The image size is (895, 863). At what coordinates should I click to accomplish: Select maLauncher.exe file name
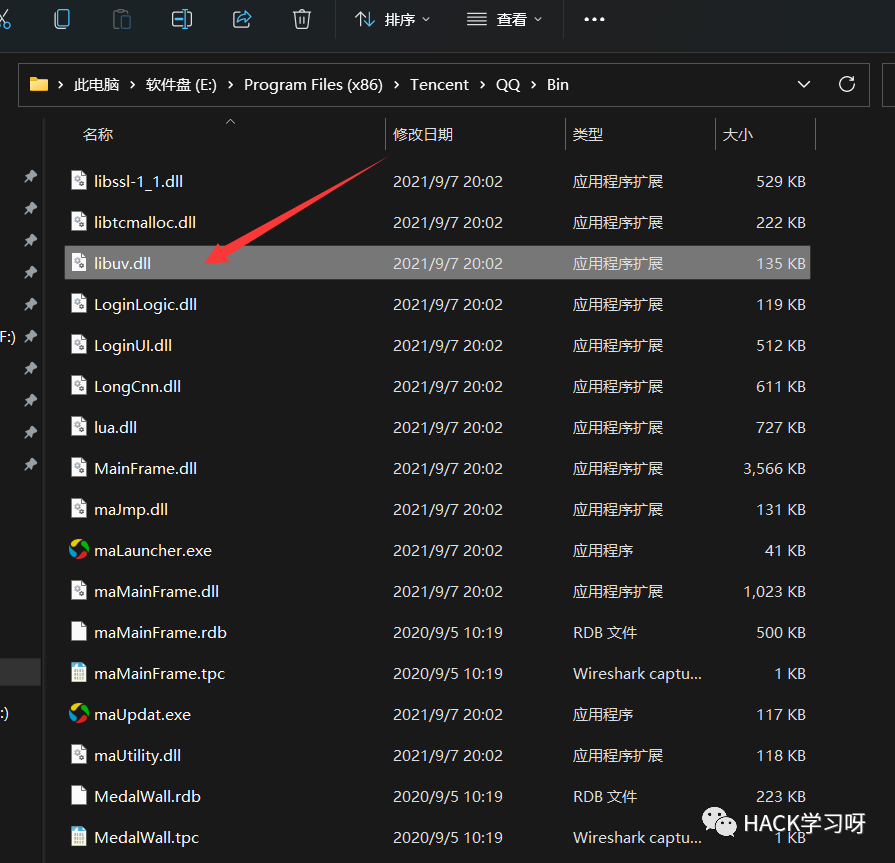tap(153, 551)
